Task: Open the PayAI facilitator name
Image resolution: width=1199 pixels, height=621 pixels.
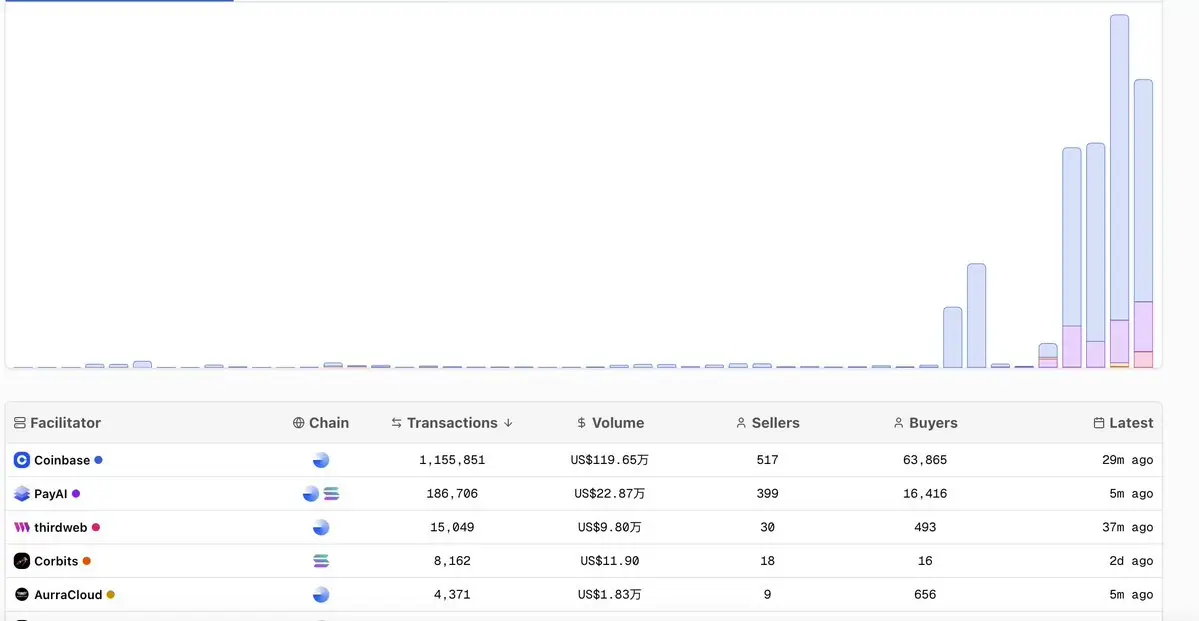Action: 50,494
